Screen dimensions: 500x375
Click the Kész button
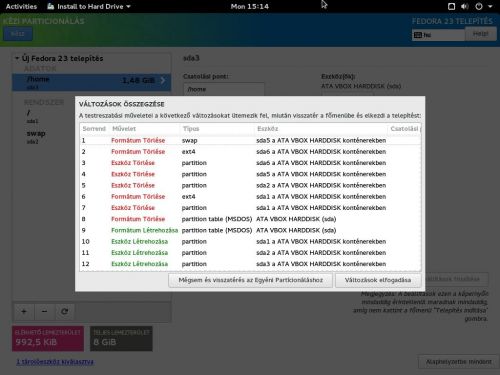(x=18, y=34)
